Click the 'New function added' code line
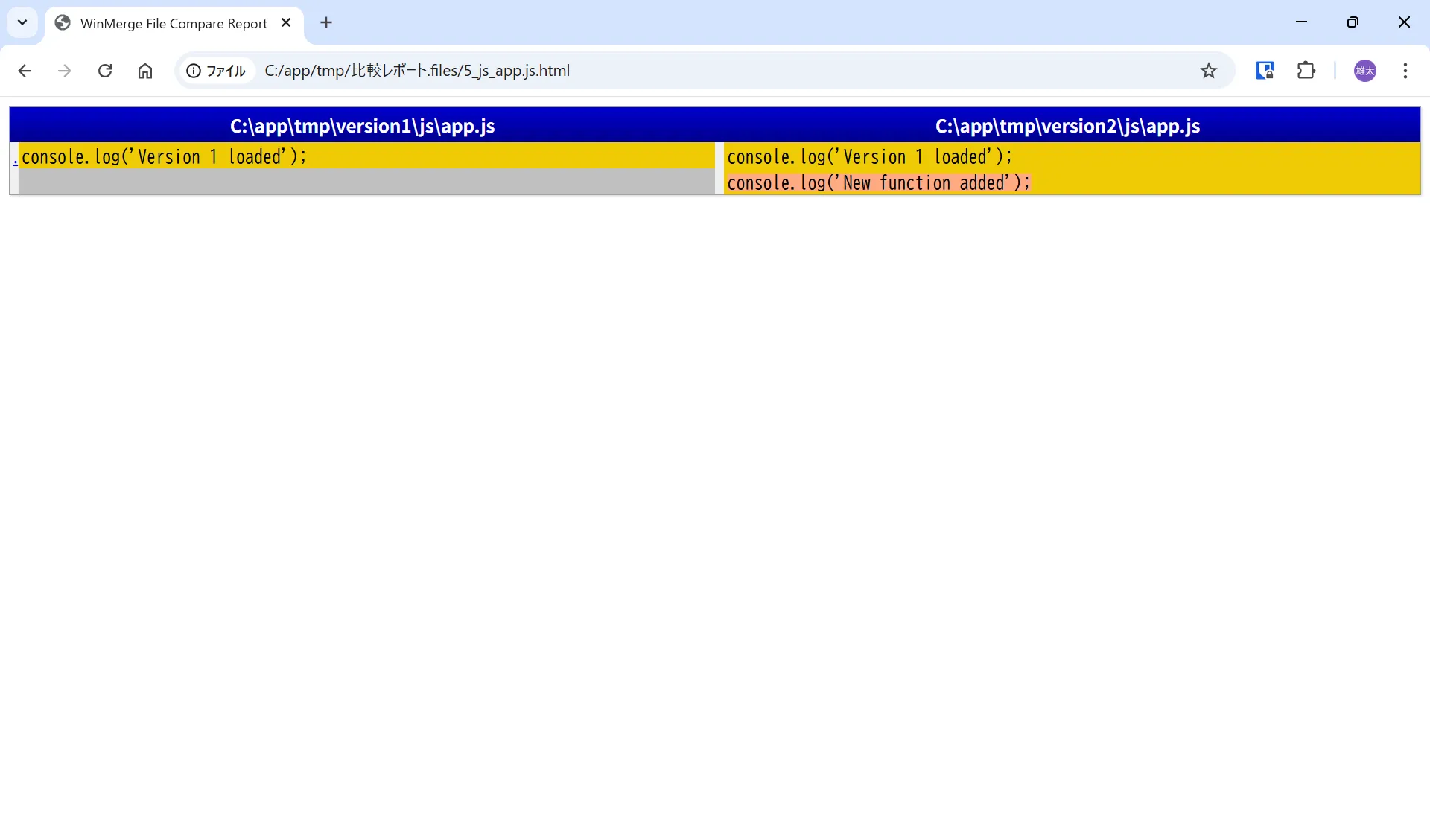The width and height of the screenshot is (1430, 840). point(1072,183)
